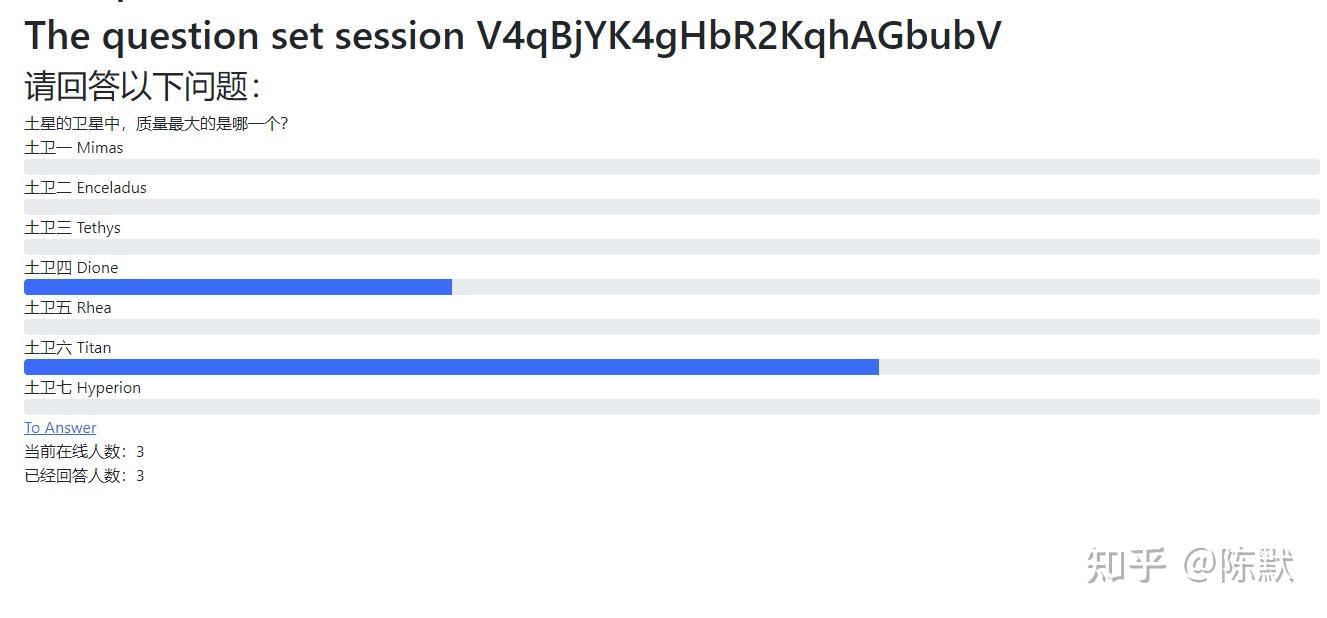This screenshot has width=1327, height=618.
Task: Select the 土卫六 Titan option label
Action: click(68, 348)
